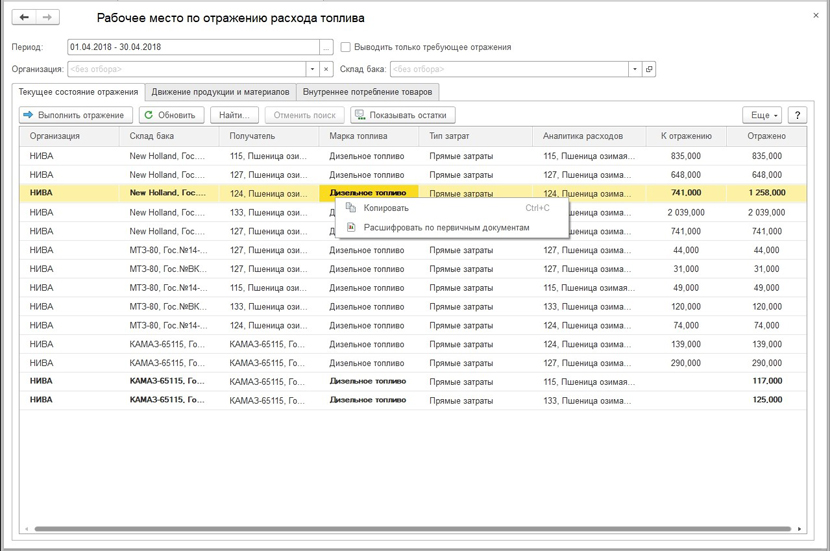Expand the Склад бака dropdown arrow
This screenshot has height=551, width=830.
tap(635, 69)
